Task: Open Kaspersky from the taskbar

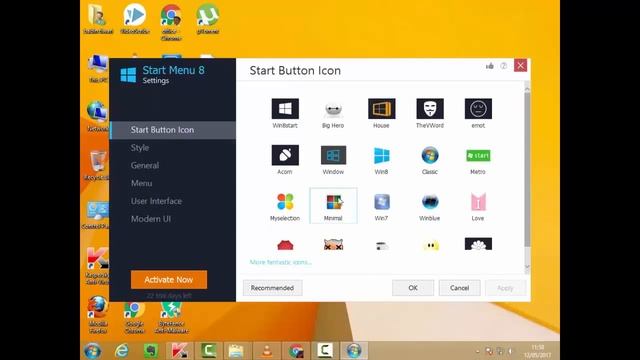Action: tap(179, 351)
